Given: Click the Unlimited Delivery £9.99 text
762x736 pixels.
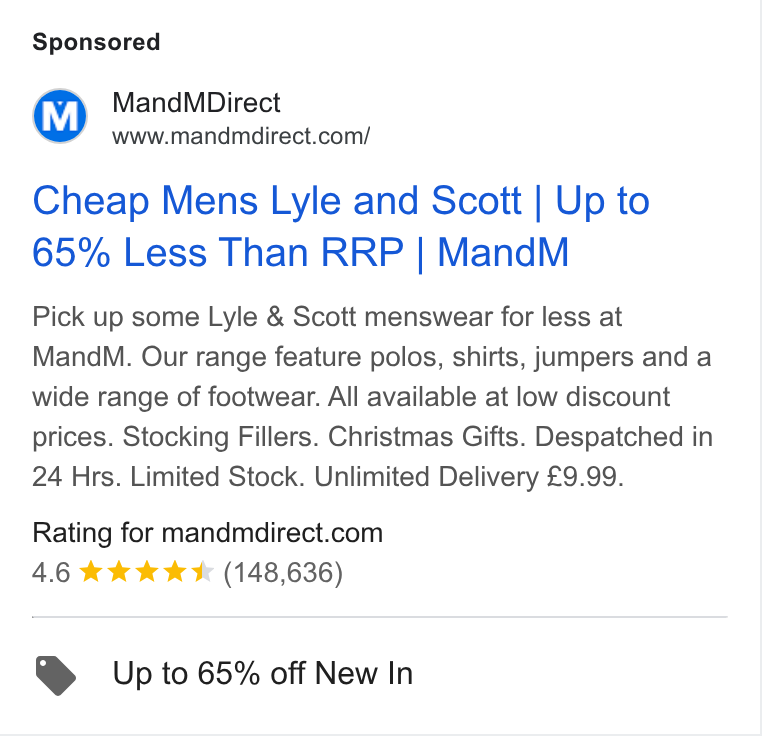Looking at the screenshot, I should point(469,476).
